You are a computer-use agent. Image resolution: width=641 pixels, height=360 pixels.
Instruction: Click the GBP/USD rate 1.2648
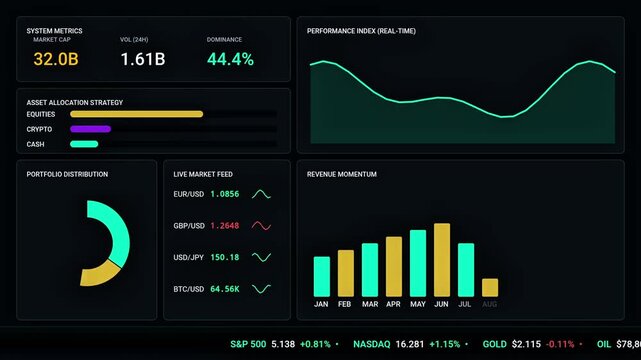[x=225, y=226]
